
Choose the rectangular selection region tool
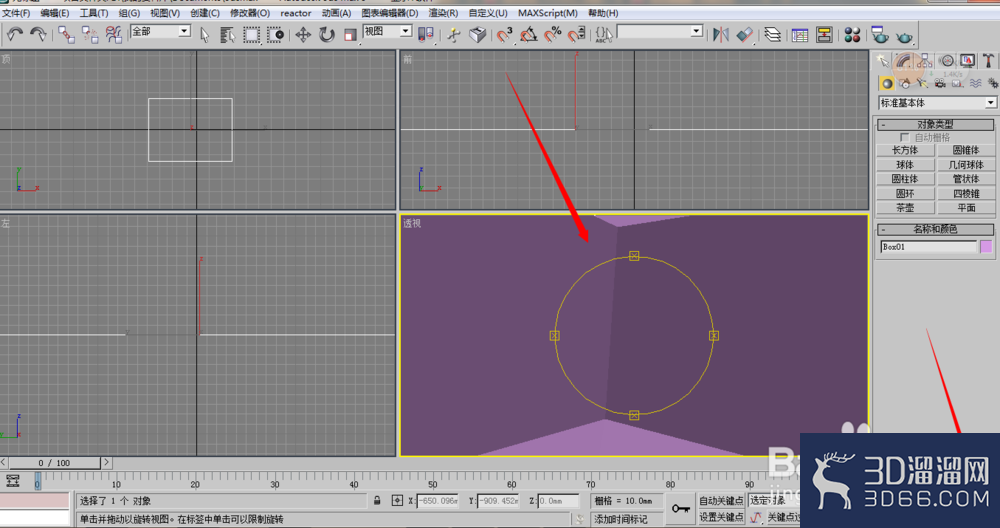tap(251, 34)
